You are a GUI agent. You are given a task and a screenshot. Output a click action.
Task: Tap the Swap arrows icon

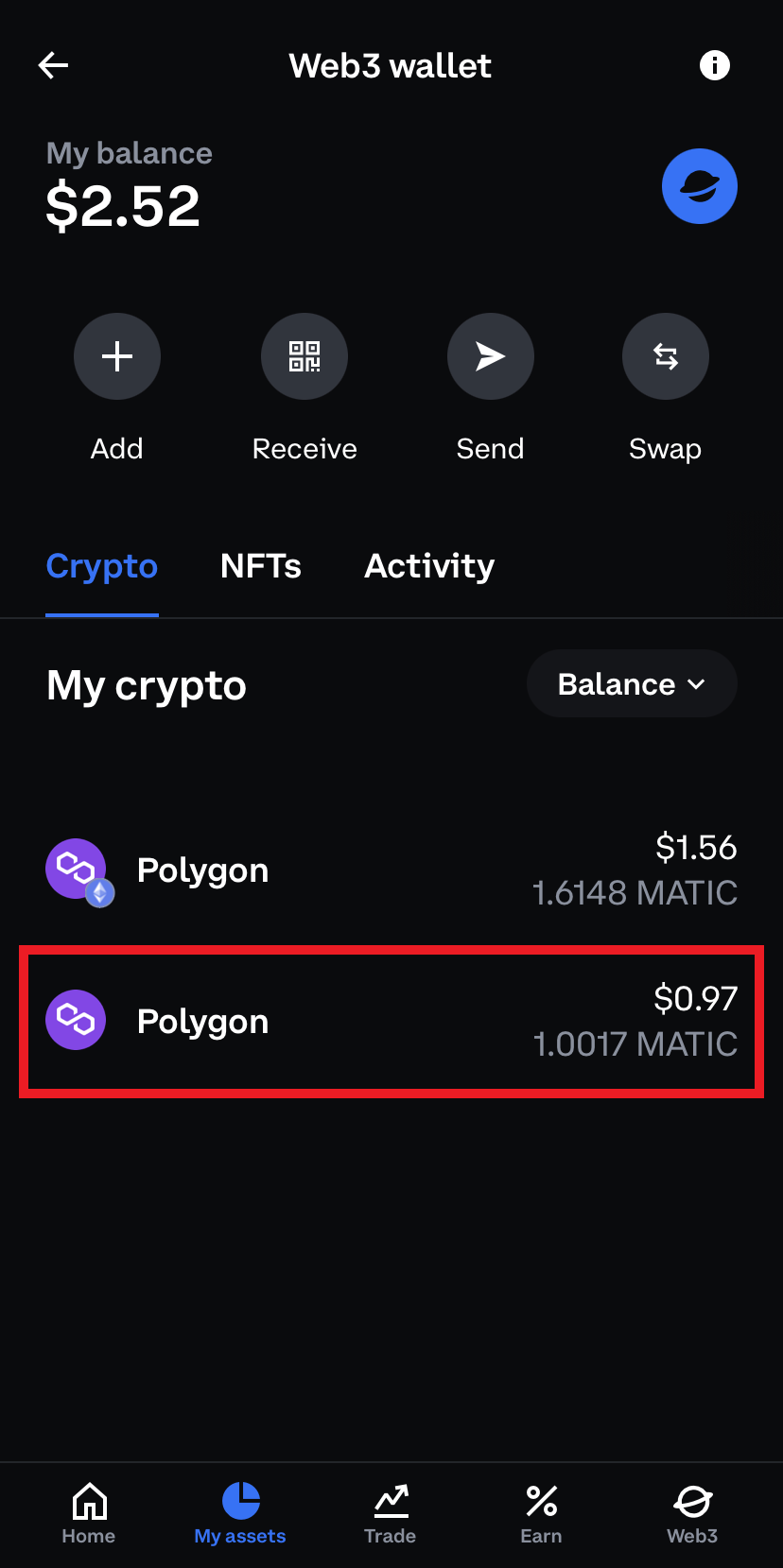pos(665,356)
